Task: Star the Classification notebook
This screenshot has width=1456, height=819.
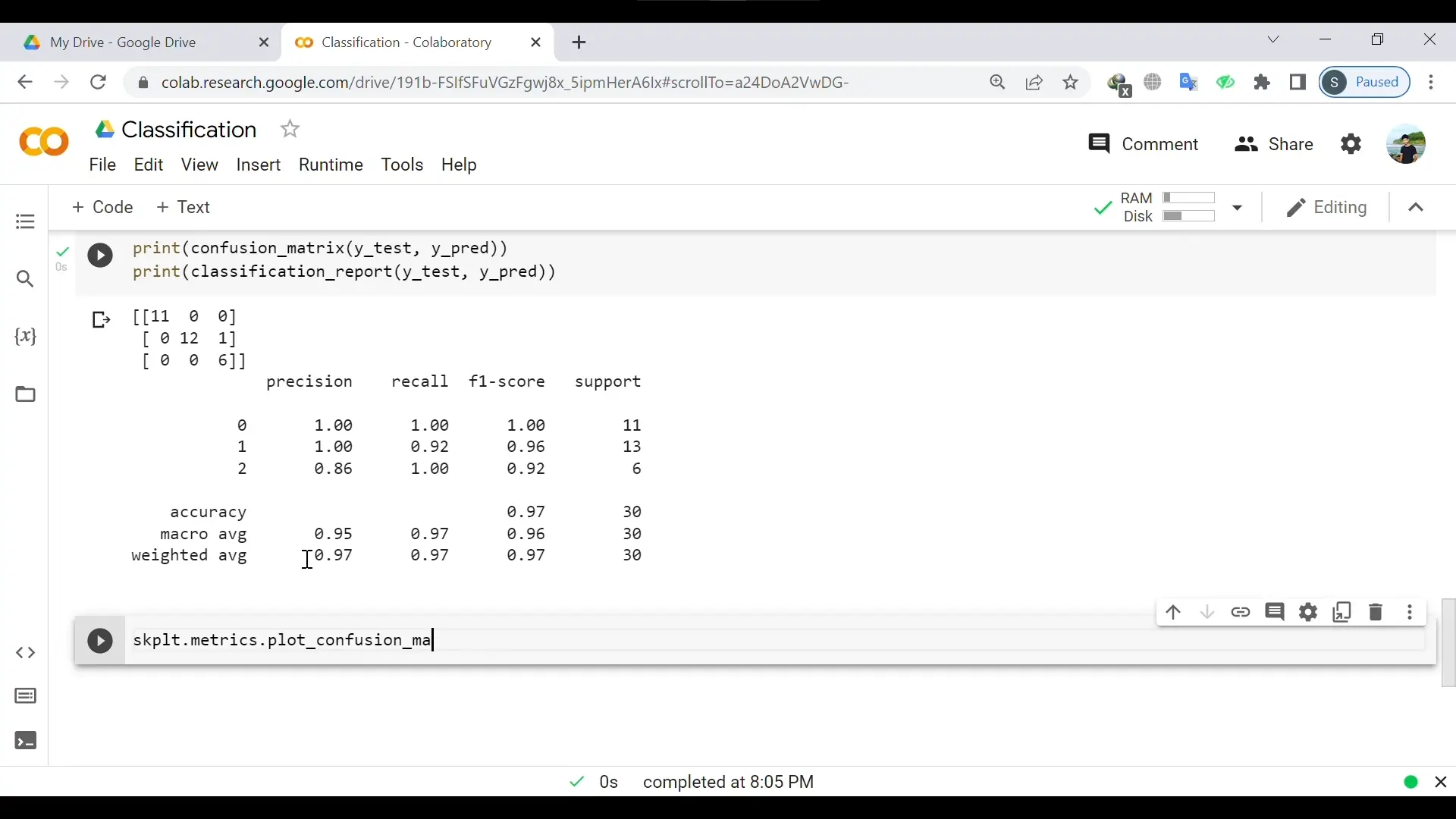Action: pos(290,129)
